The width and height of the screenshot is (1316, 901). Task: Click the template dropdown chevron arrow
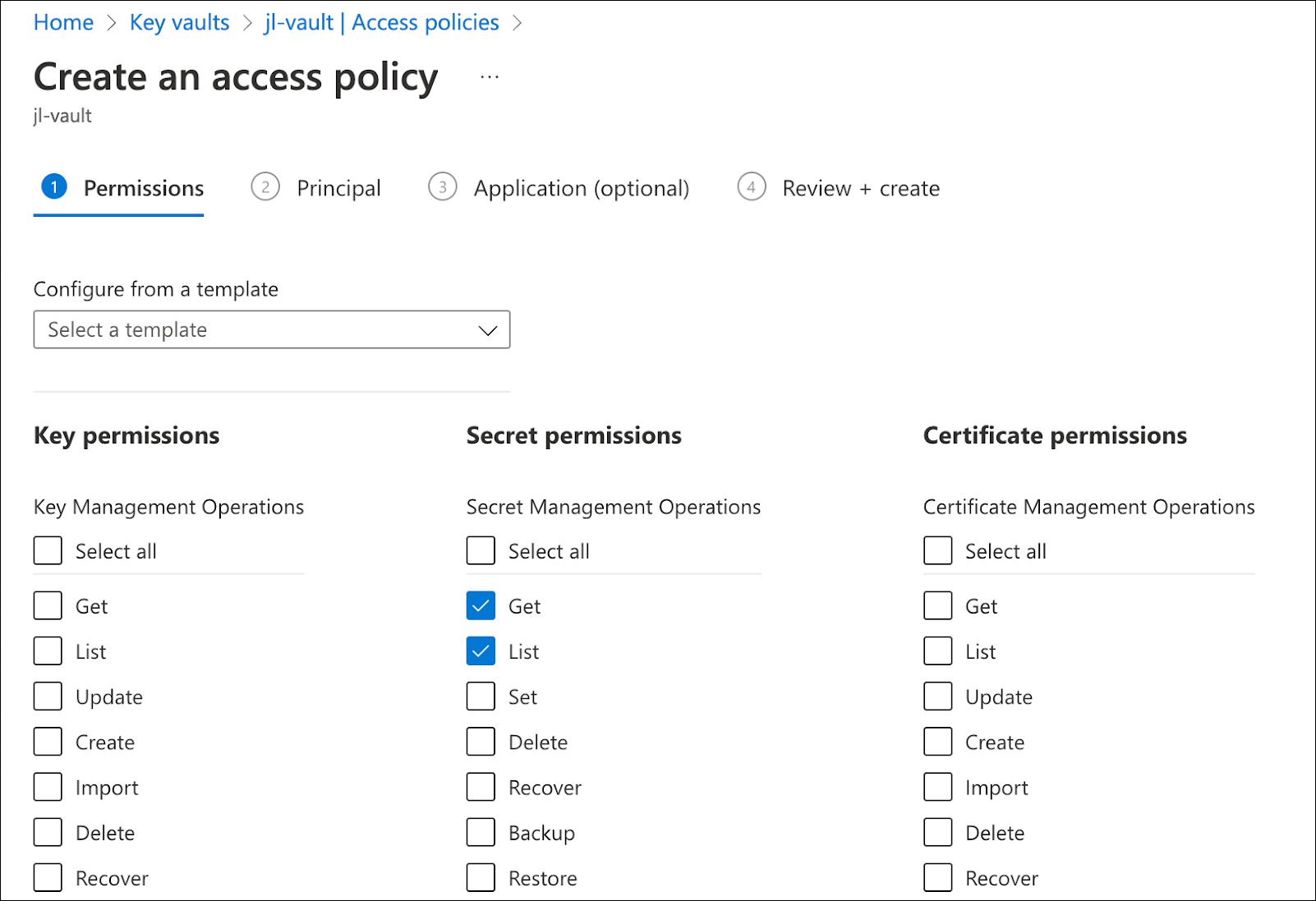(488, 330)
